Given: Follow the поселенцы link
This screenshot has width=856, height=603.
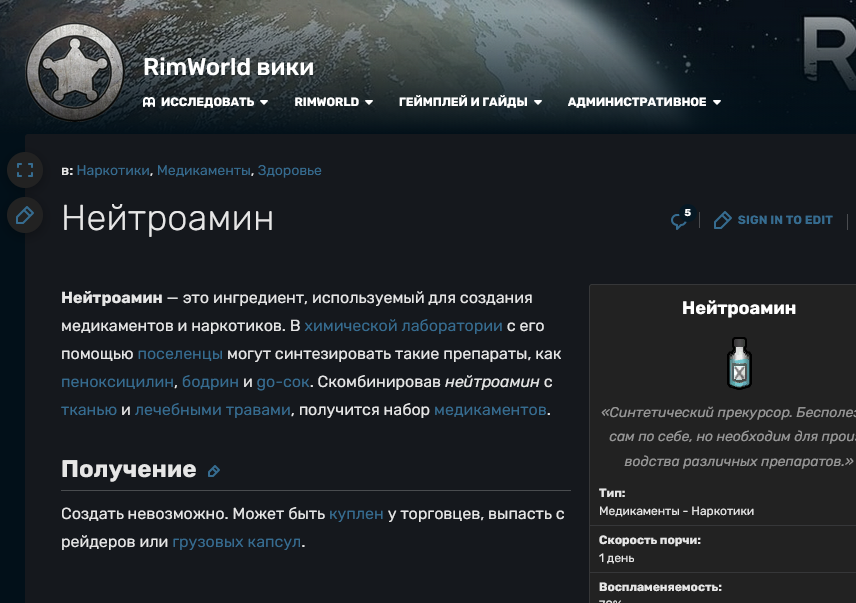Looking at the screenshot, I should (x=180, y=354).
